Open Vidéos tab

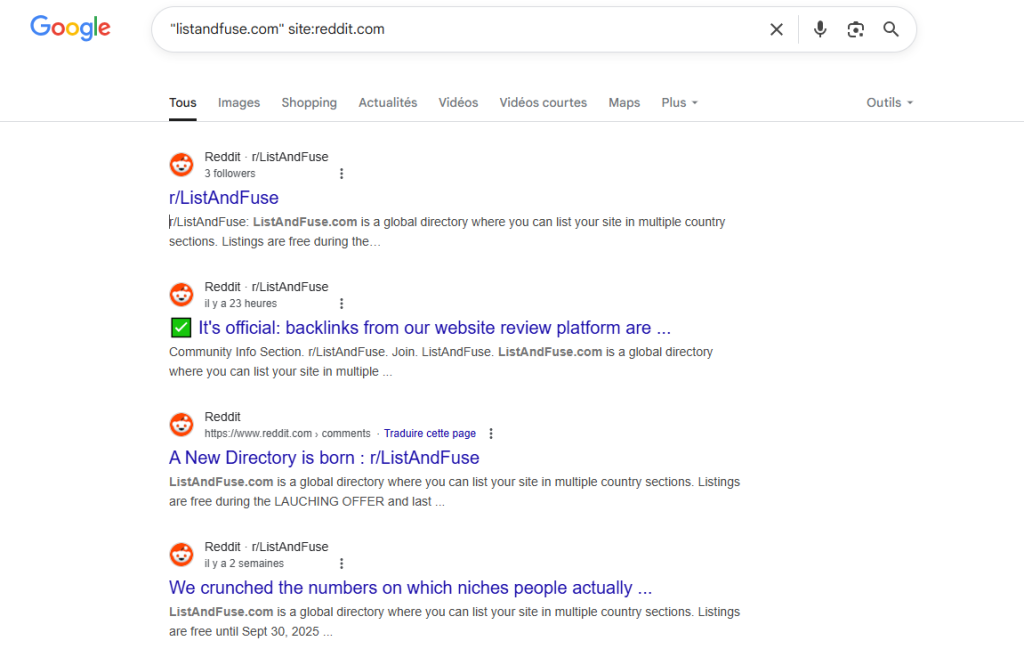(458, 103)
